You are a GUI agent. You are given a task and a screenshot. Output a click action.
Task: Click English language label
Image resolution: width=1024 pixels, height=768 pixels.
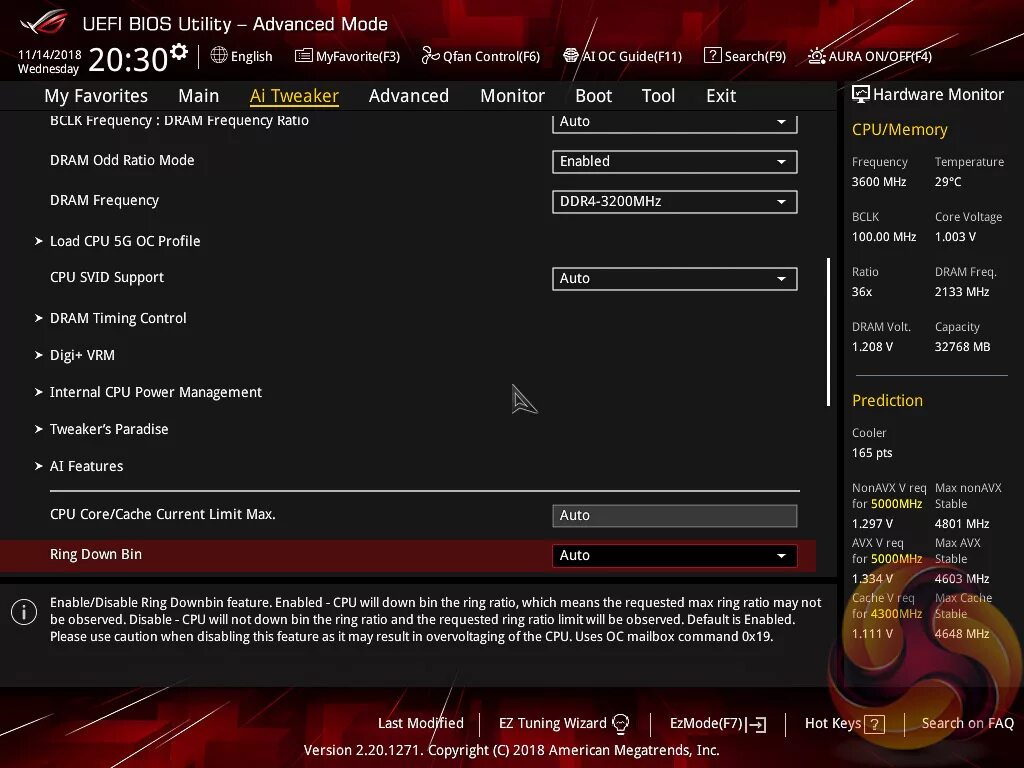tap(251, 56)
